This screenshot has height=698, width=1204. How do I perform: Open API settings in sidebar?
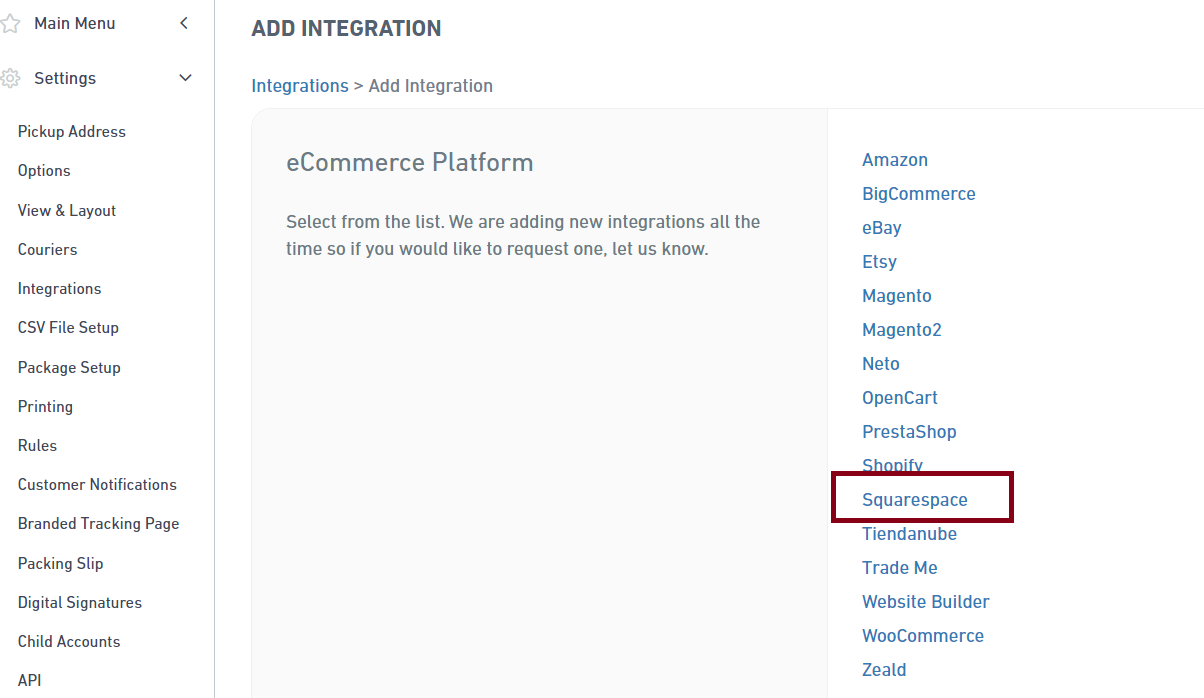(29, 681)
